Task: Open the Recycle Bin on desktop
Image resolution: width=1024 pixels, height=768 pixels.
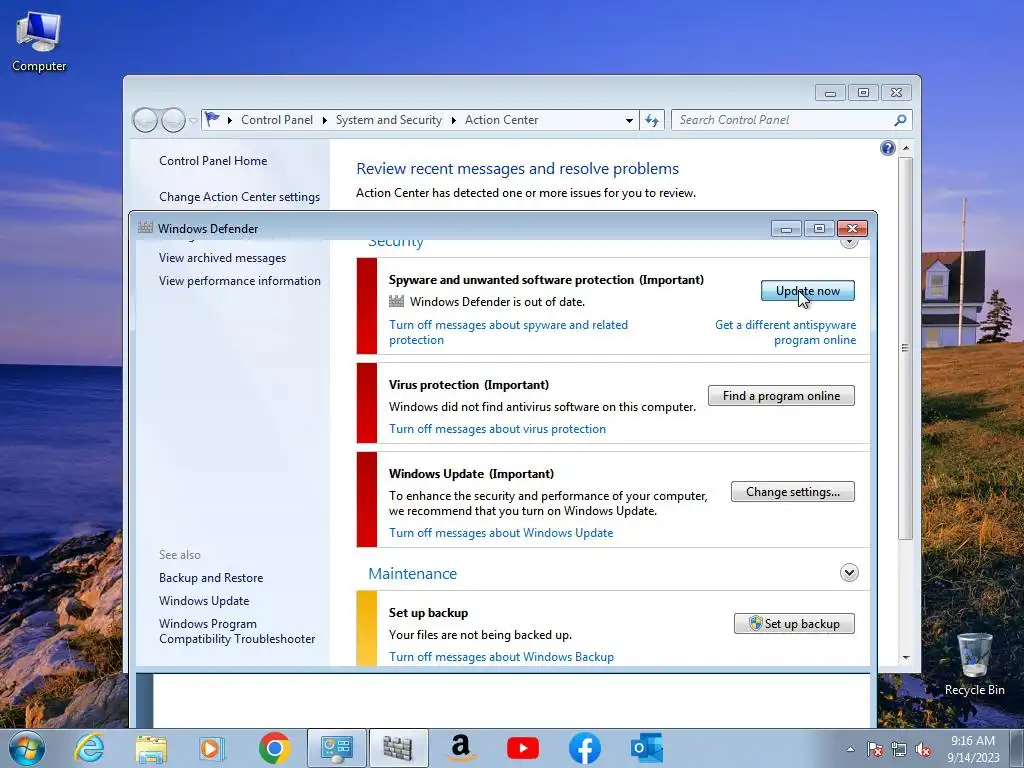Action: [x=974, y=664]
